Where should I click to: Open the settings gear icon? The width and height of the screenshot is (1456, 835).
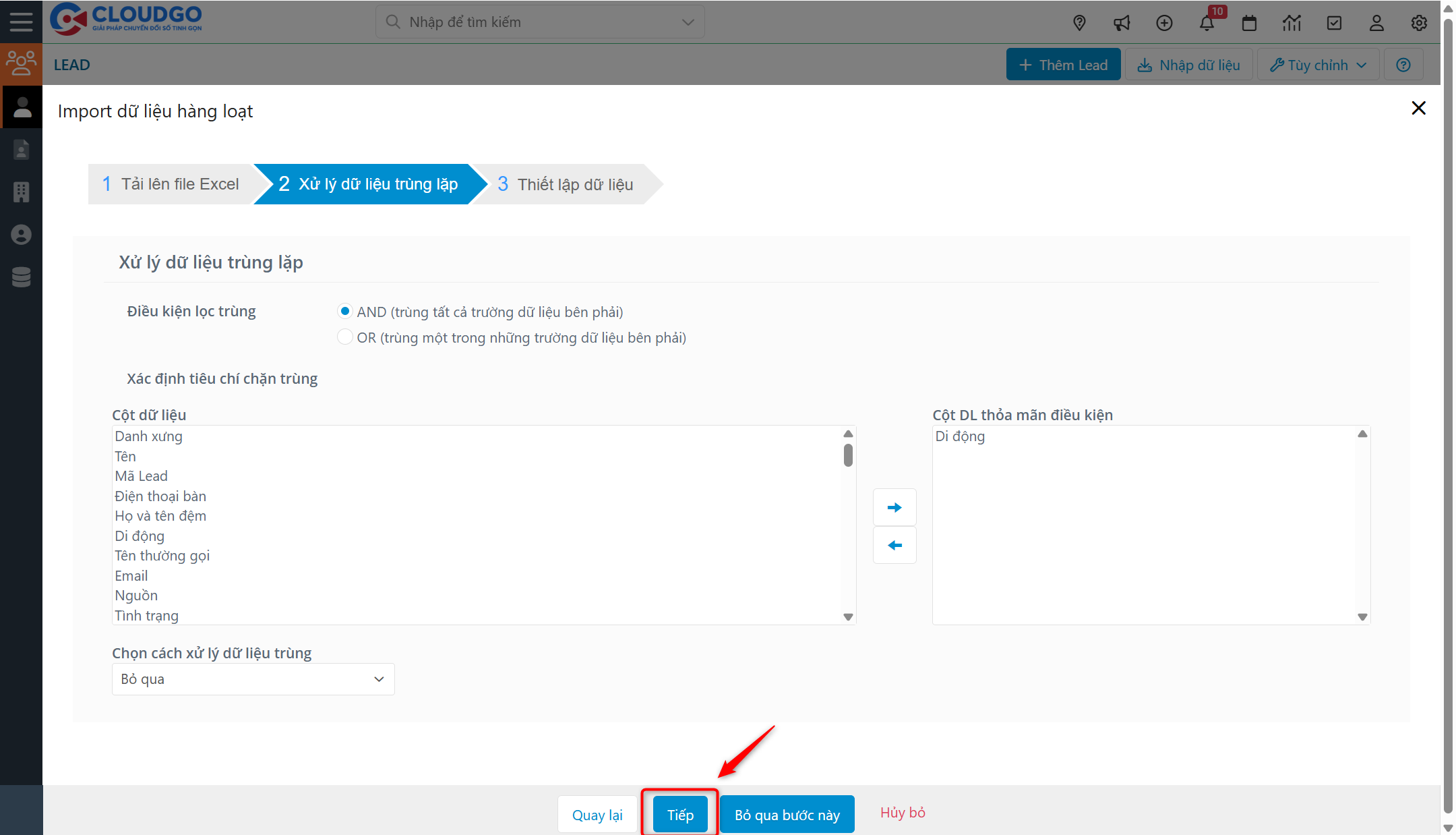pyautogui.click(x=1419, y=22)
